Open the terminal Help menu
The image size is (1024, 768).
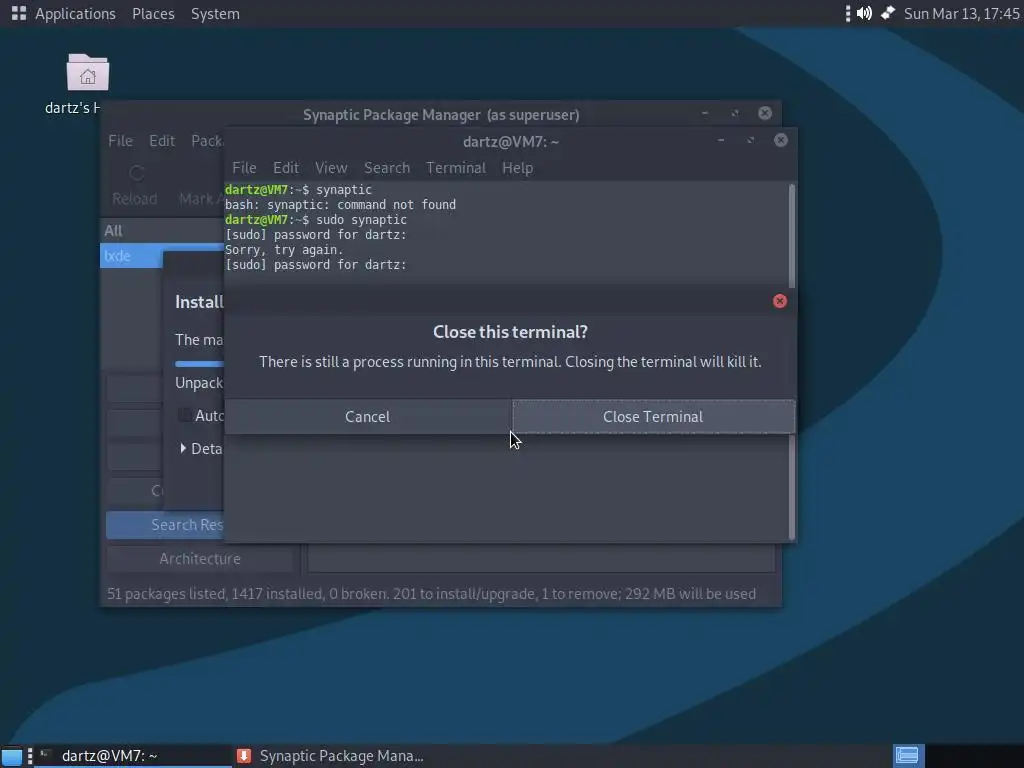tap(517, 168)
